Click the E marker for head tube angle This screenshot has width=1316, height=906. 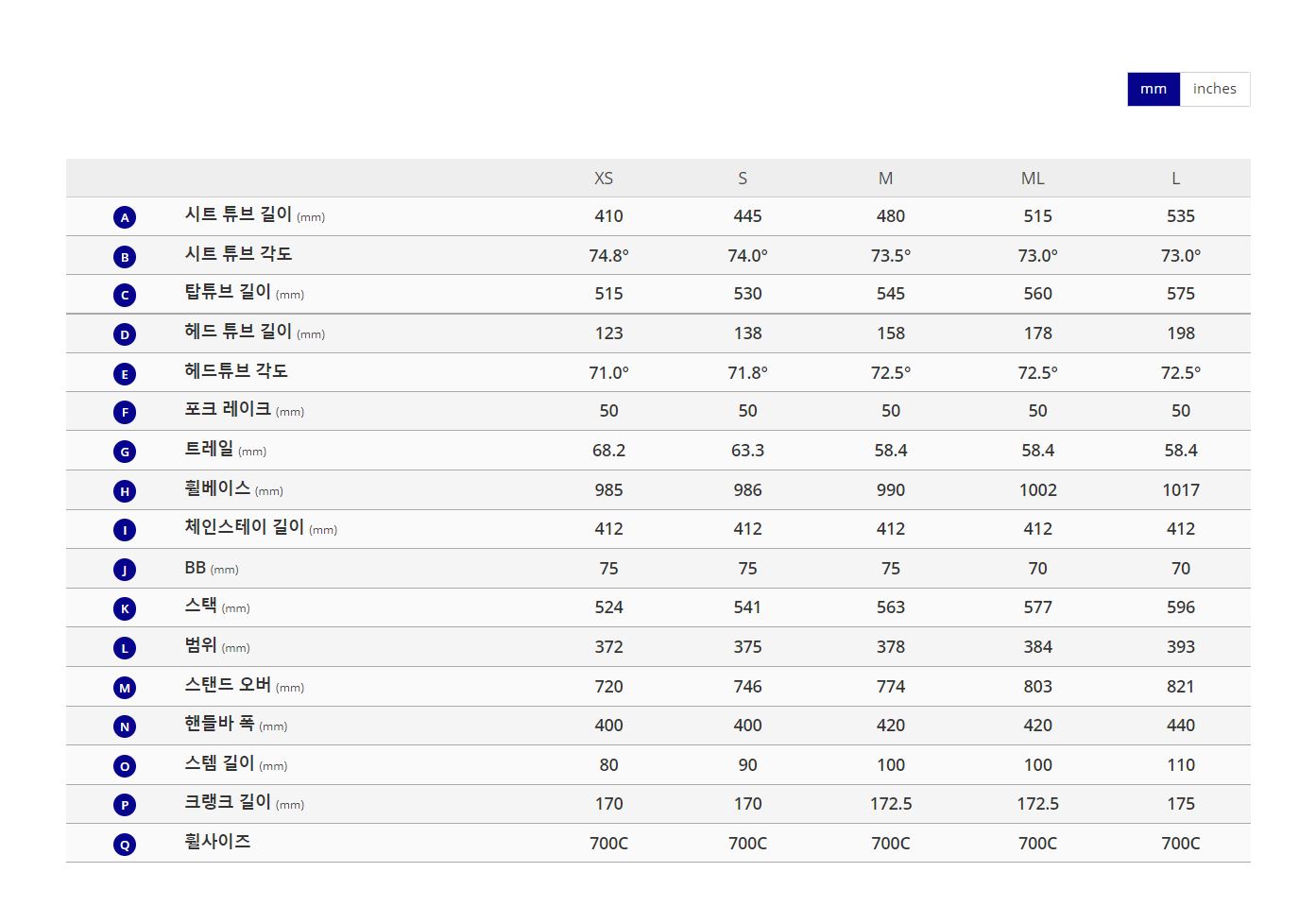coord(125,374)
